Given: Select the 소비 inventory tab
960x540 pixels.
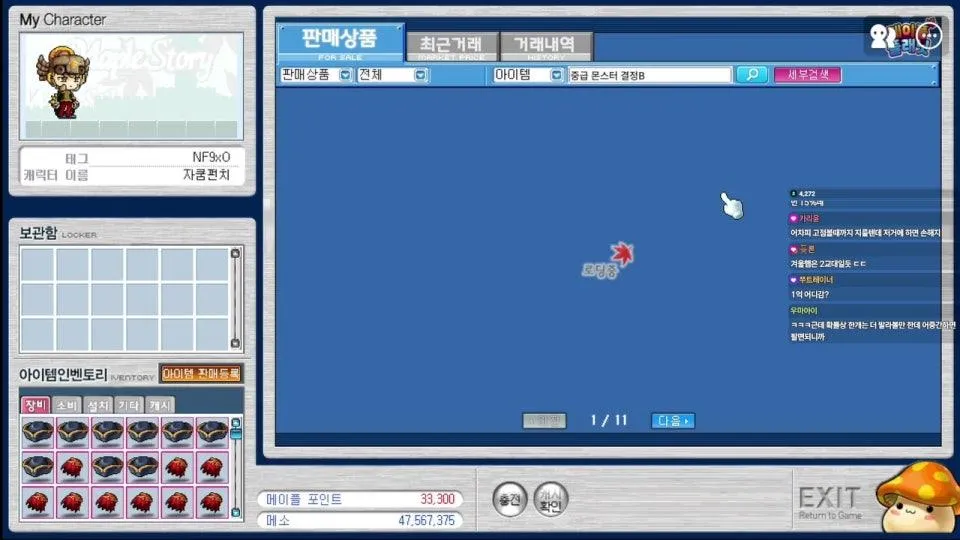Looking at the screenshot, I should click(66, 405).
